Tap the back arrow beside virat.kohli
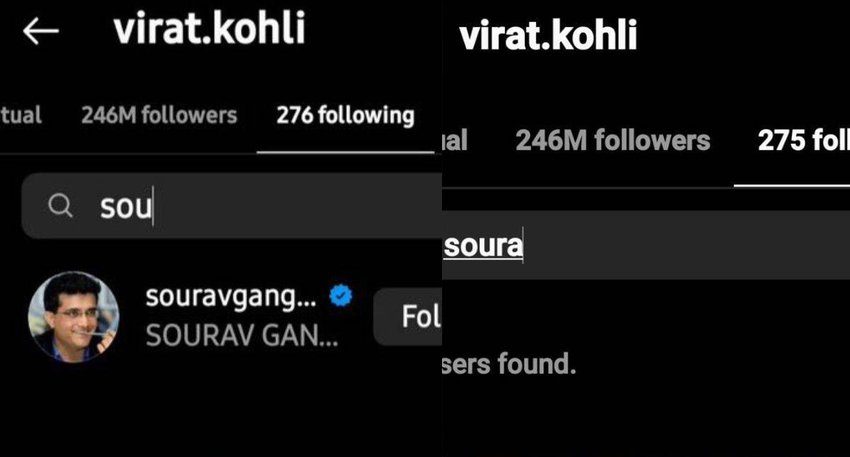The width and height of the screenshot is (850, 457). coord(41,31)
